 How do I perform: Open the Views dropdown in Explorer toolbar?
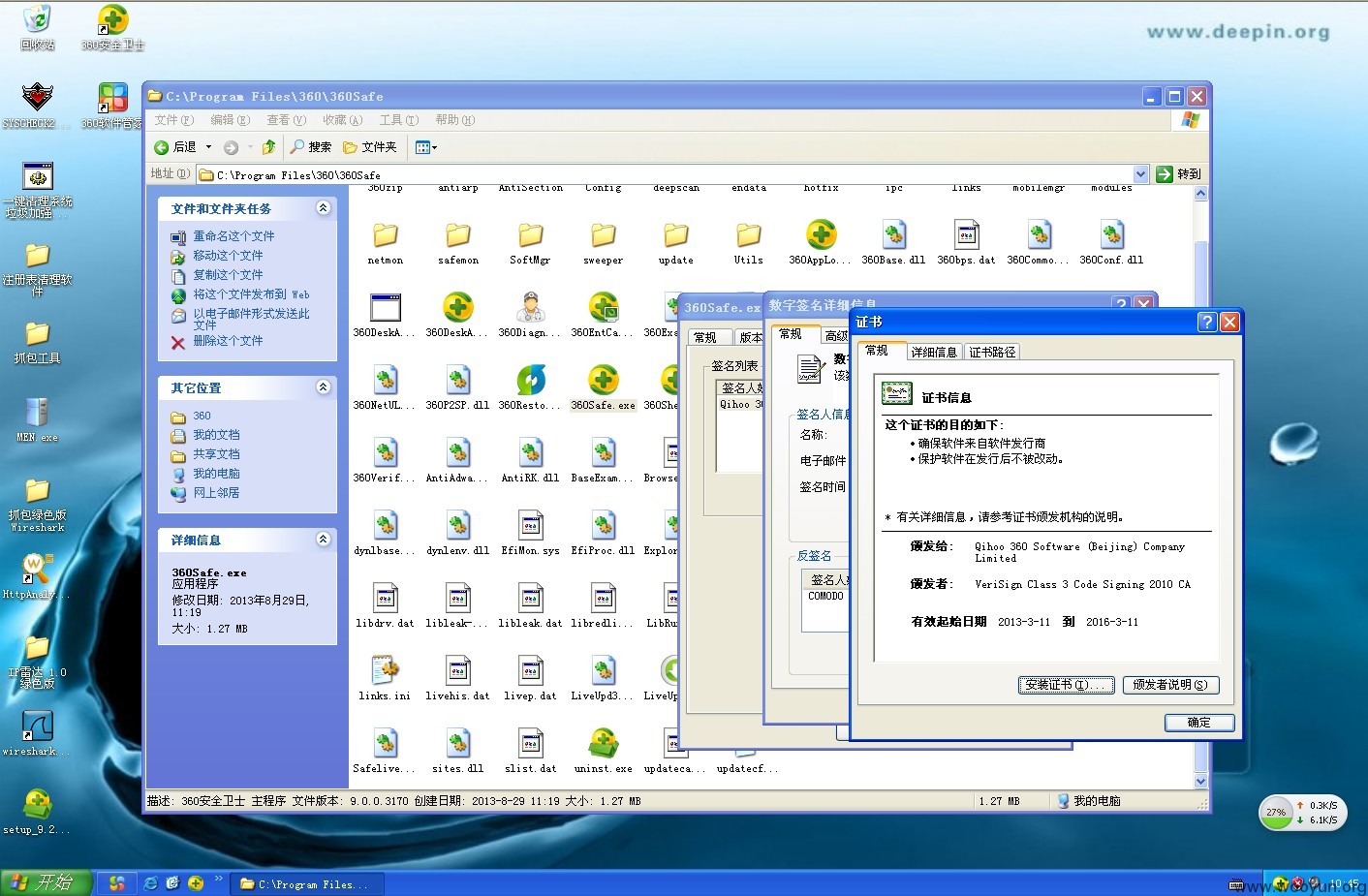[x=426, y=147]
